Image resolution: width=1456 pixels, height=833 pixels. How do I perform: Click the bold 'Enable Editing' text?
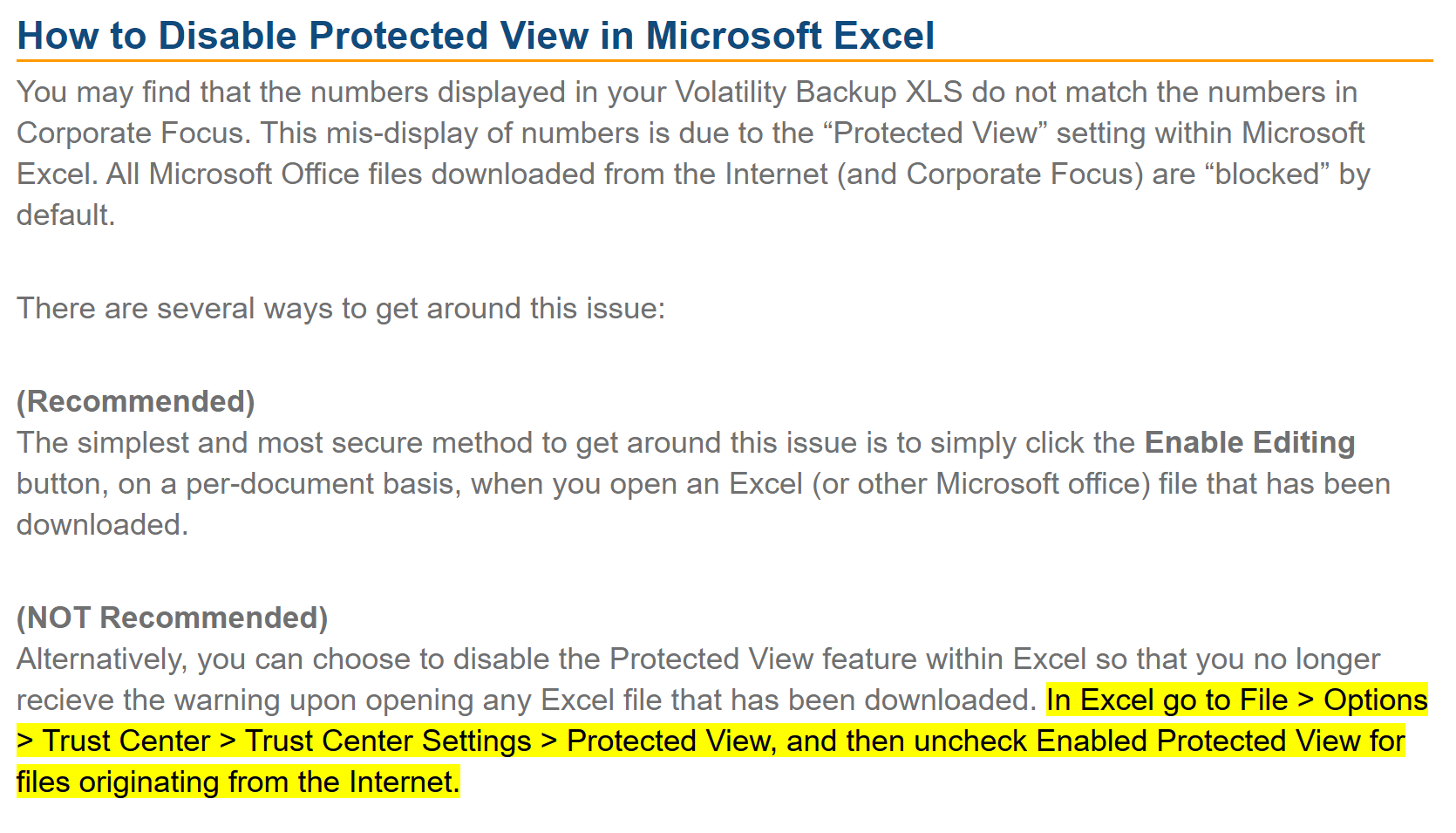point(1248,443)
